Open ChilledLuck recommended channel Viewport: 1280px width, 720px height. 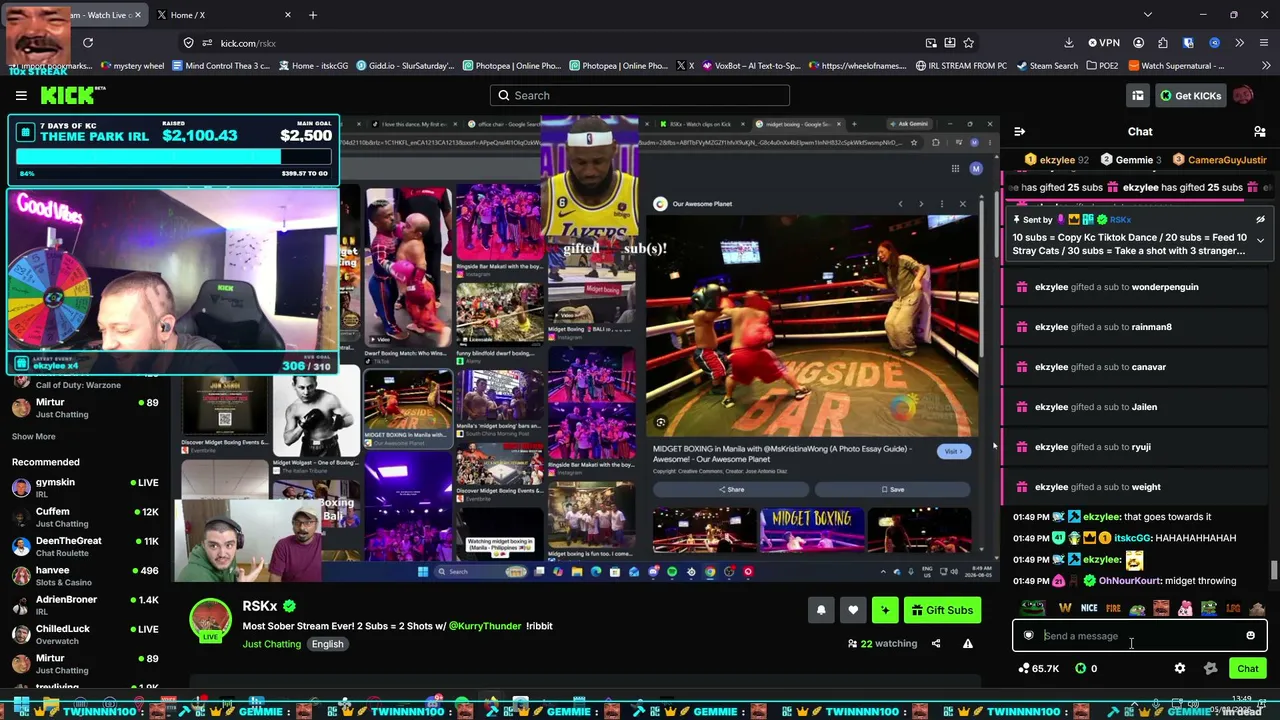[85, 634]
